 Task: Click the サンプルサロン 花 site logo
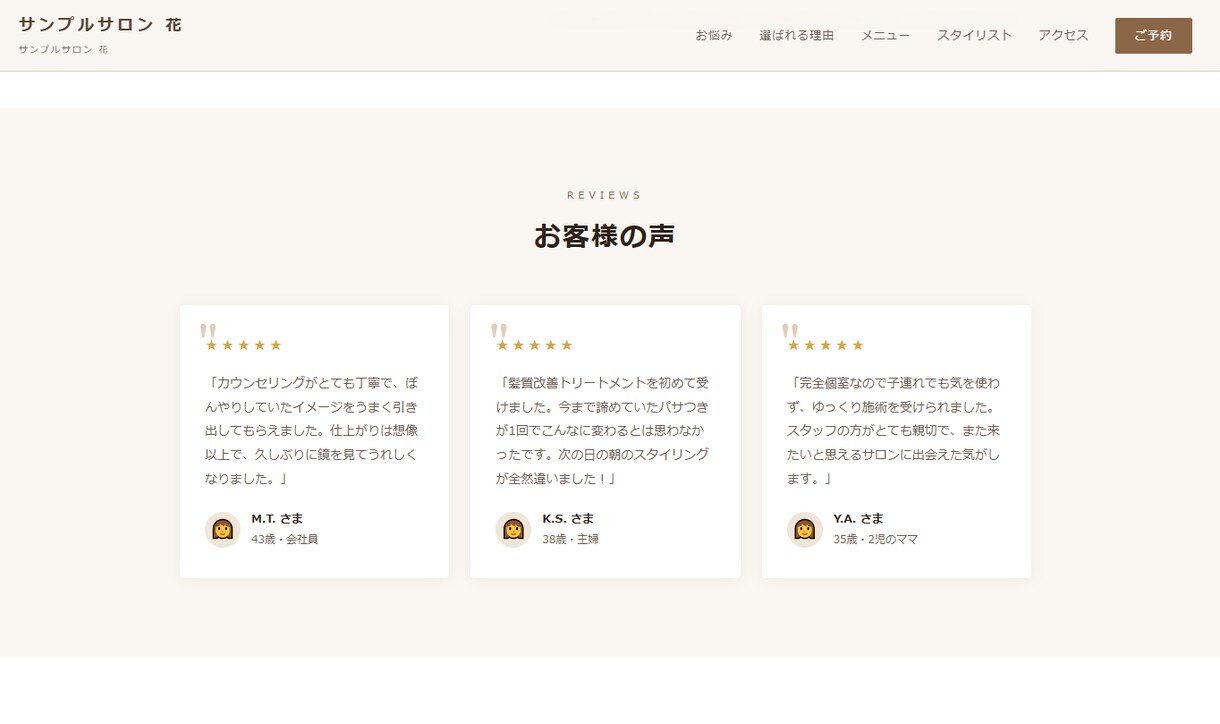click(x=100, y=25)
